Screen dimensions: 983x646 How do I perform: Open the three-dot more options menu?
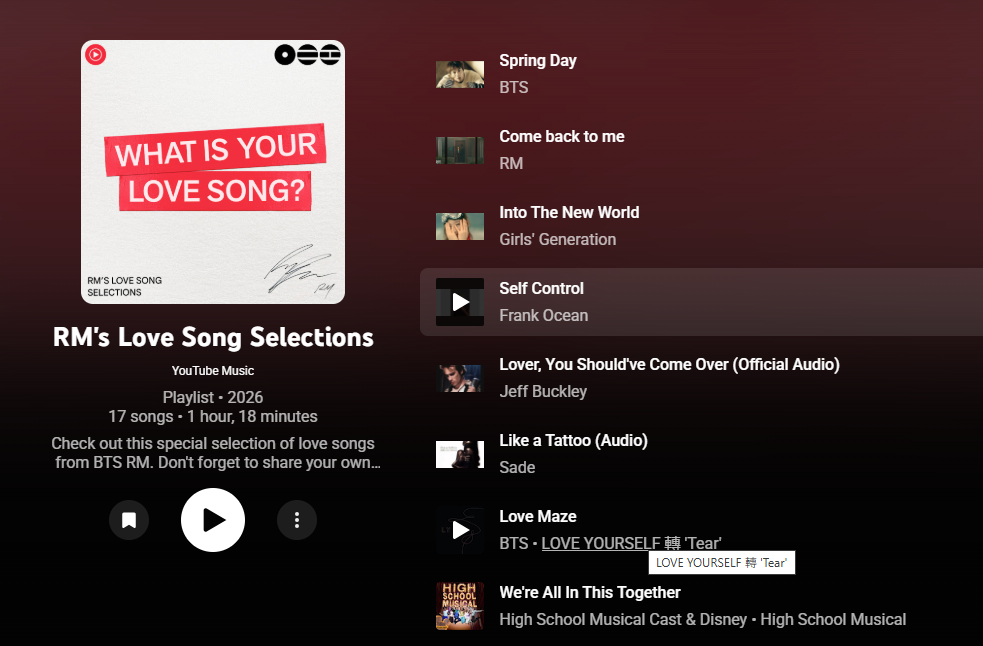tap(297, 520)
